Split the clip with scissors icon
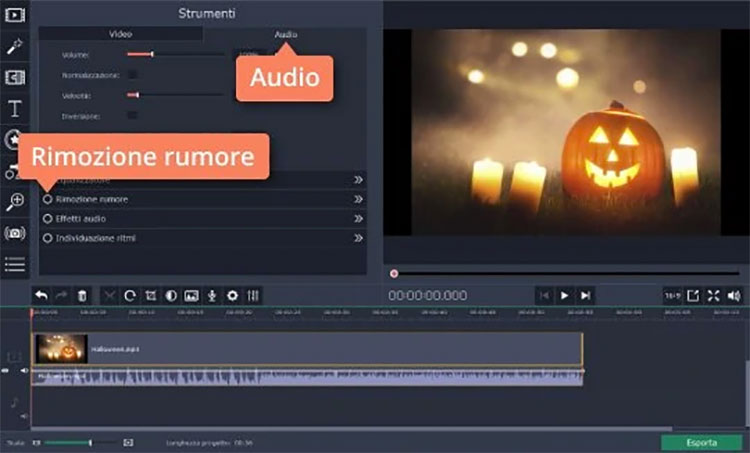The width and height of the screenshot is (750, 453). pyautogui.click(x=110, y=296)
